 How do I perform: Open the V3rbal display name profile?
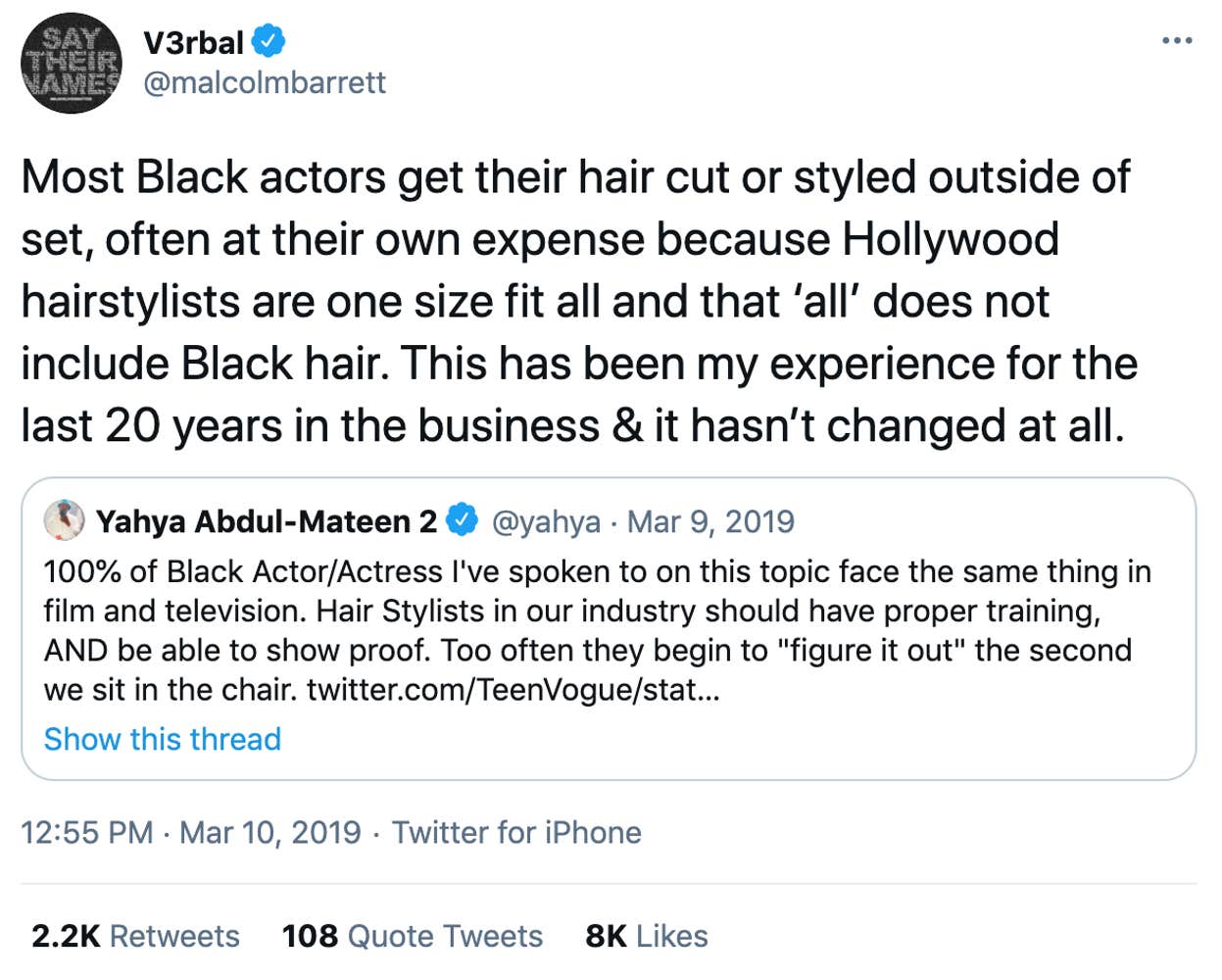(193, 42)
